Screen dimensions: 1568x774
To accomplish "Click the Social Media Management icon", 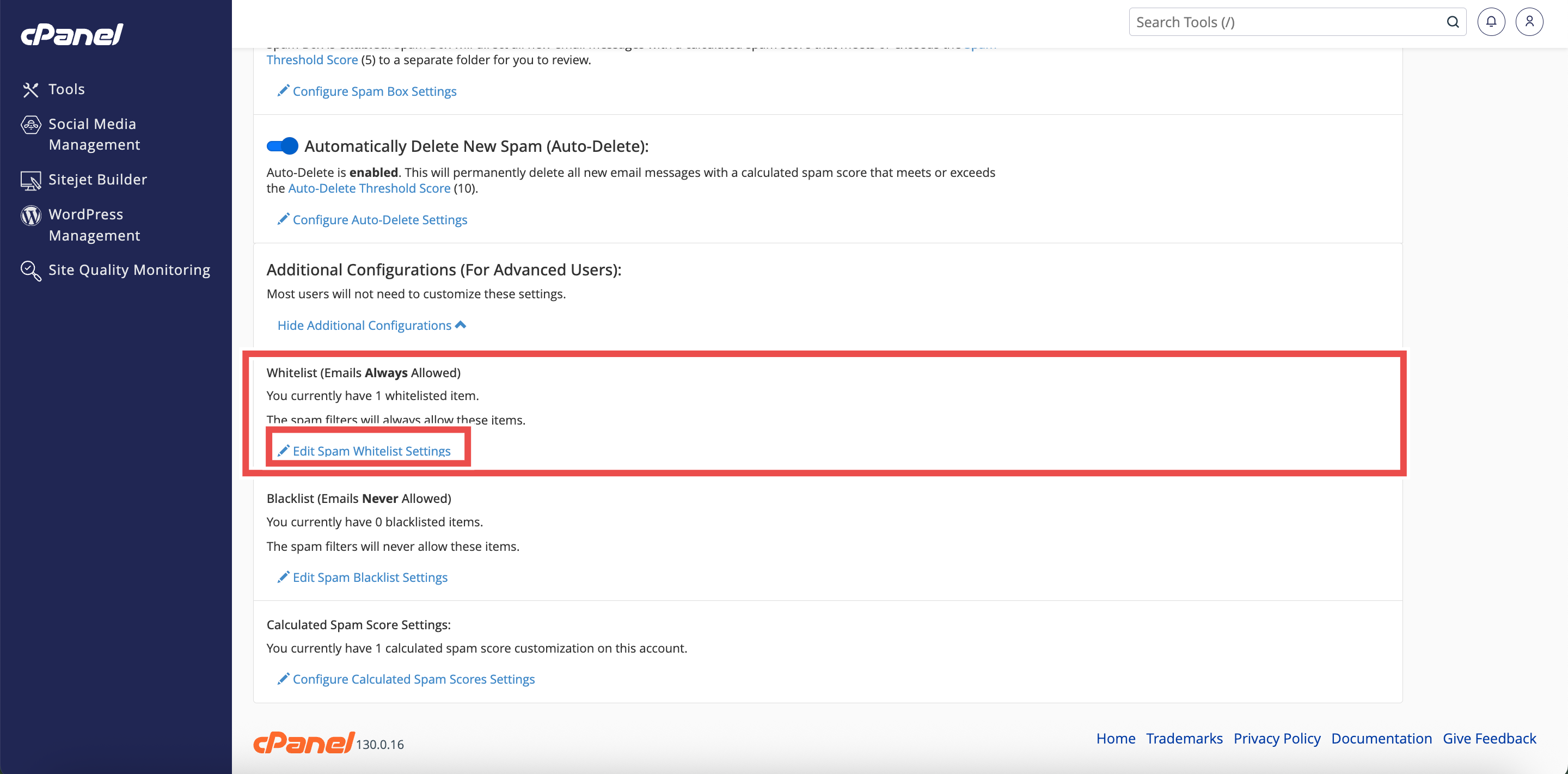I will [30, 125].
